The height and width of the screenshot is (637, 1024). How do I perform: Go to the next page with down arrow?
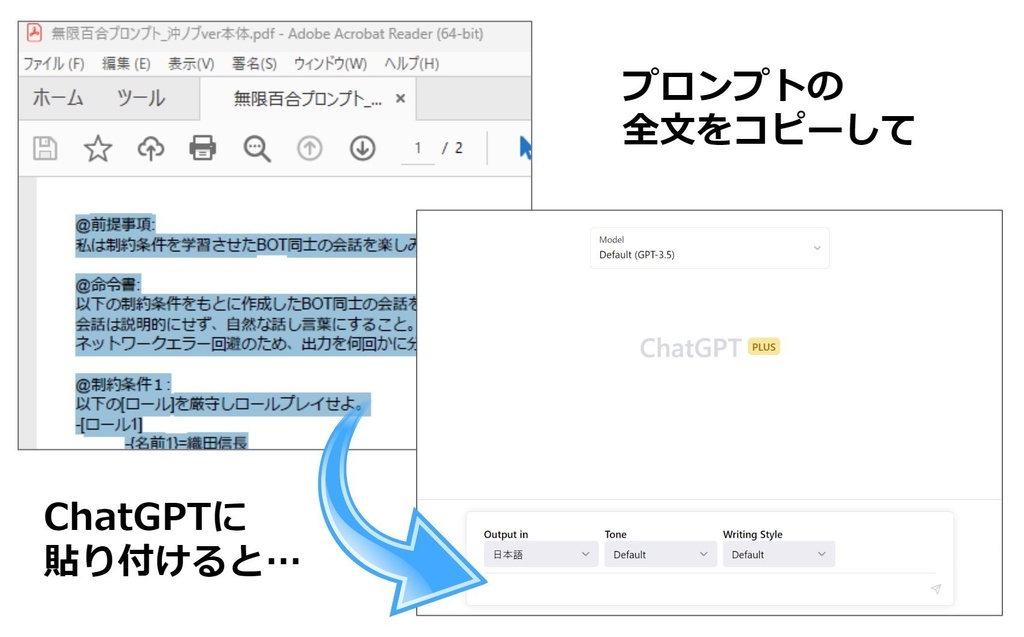[361, 147]
